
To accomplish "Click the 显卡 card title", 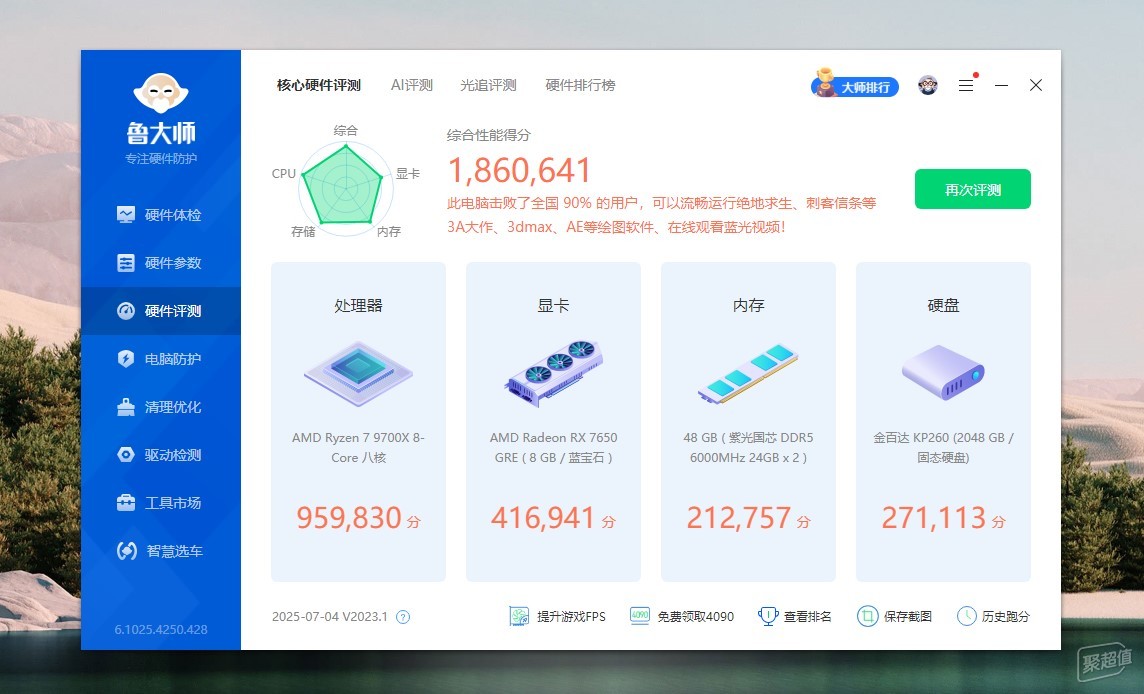I will click(553, 306).
